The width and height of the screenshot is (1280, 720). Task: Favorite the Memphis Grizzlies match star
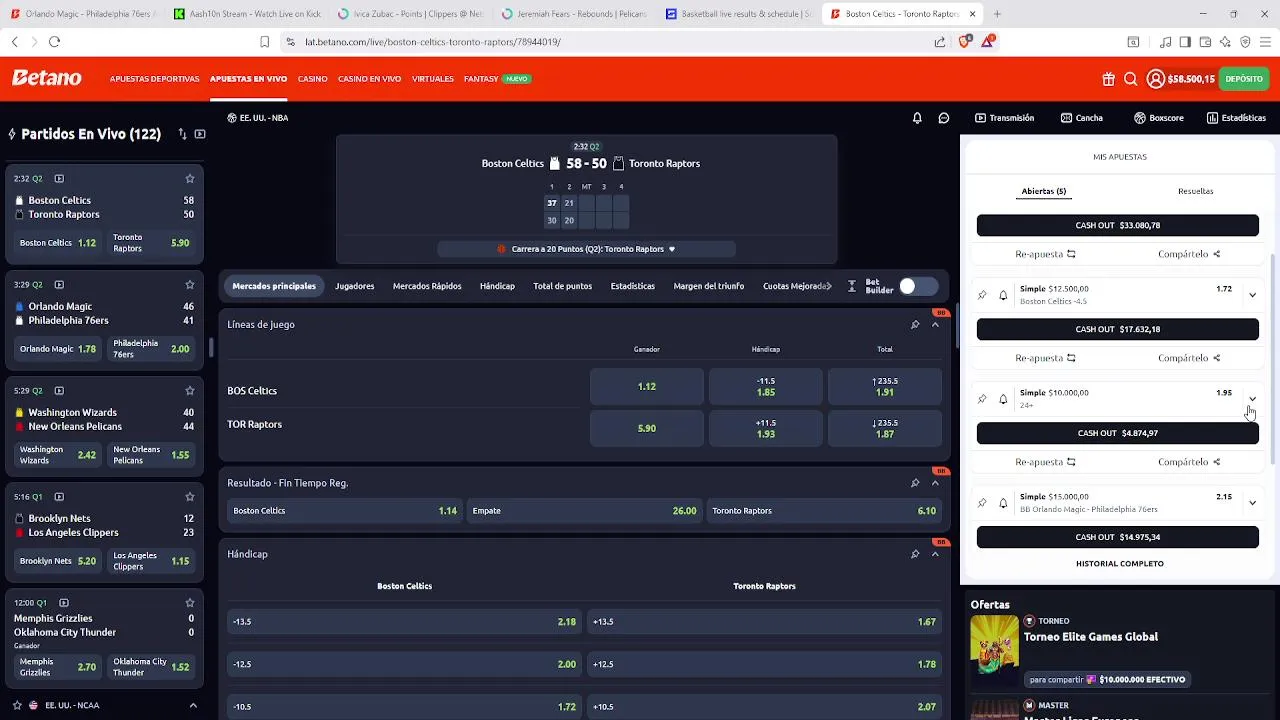(x=189, y=603)
